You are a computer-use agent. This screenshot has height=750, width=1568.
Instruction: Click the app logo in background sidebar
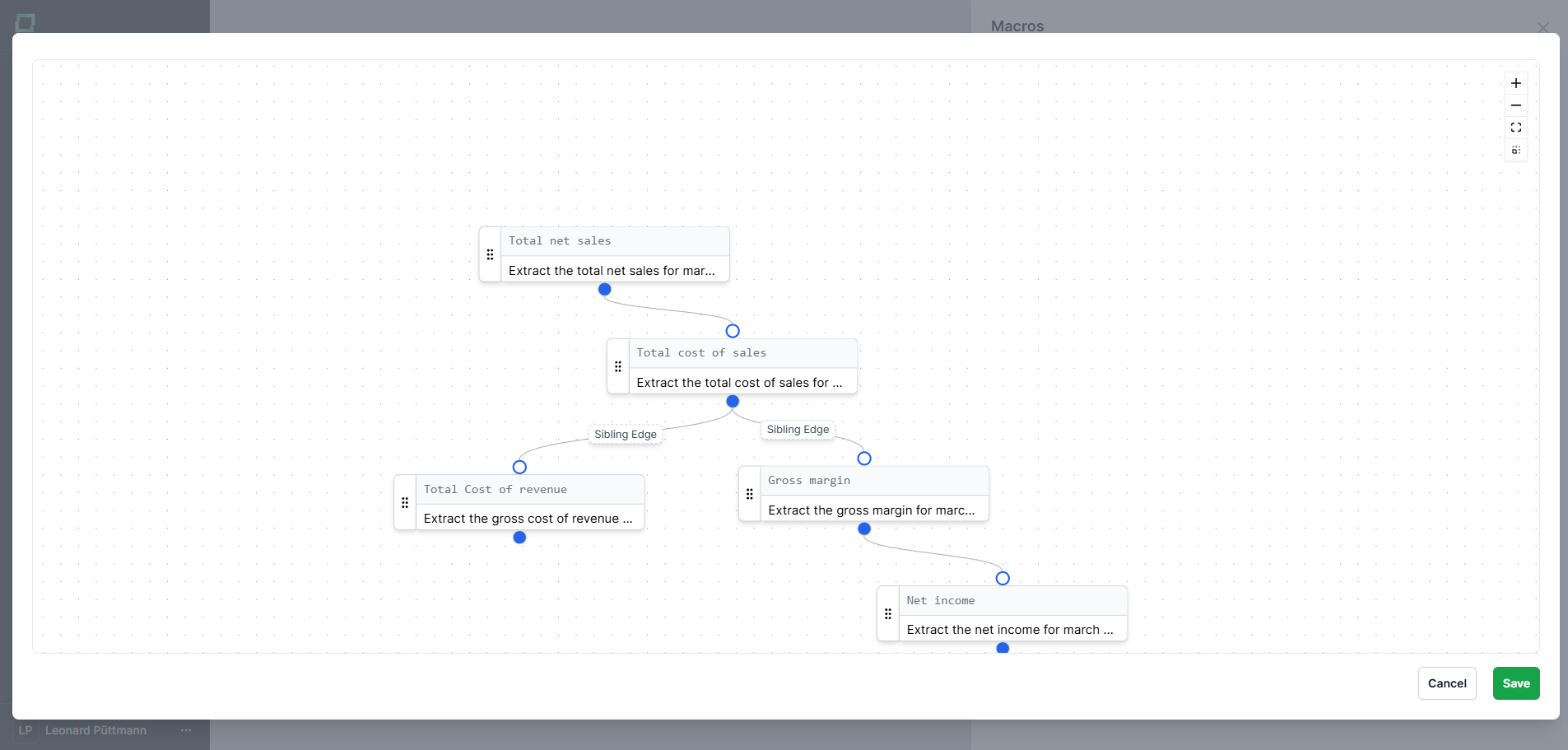(x=26, y=23)
